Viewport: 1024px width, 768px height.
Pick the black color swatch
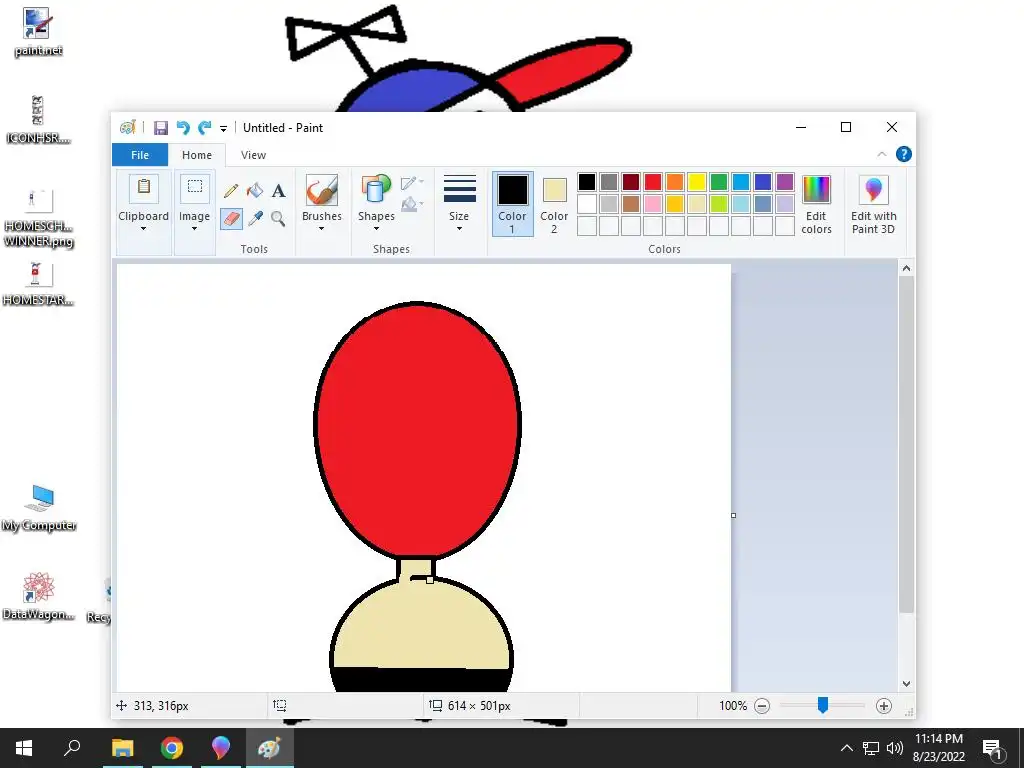click(x=586, y=182)
